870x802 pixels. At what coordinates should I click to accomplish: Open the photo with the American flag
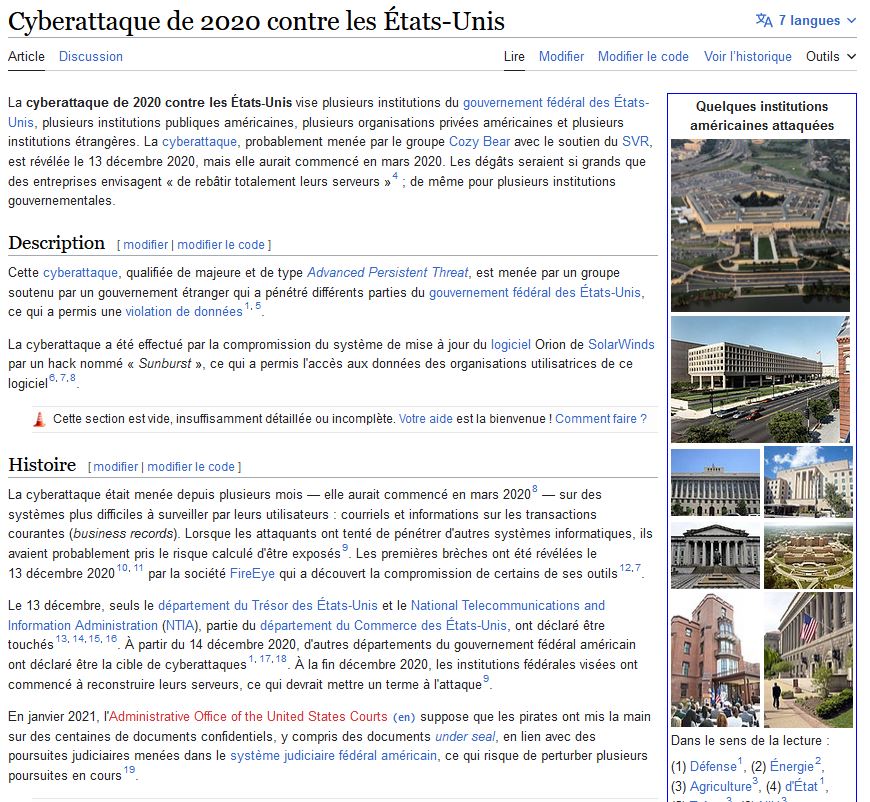pos(808,645)
